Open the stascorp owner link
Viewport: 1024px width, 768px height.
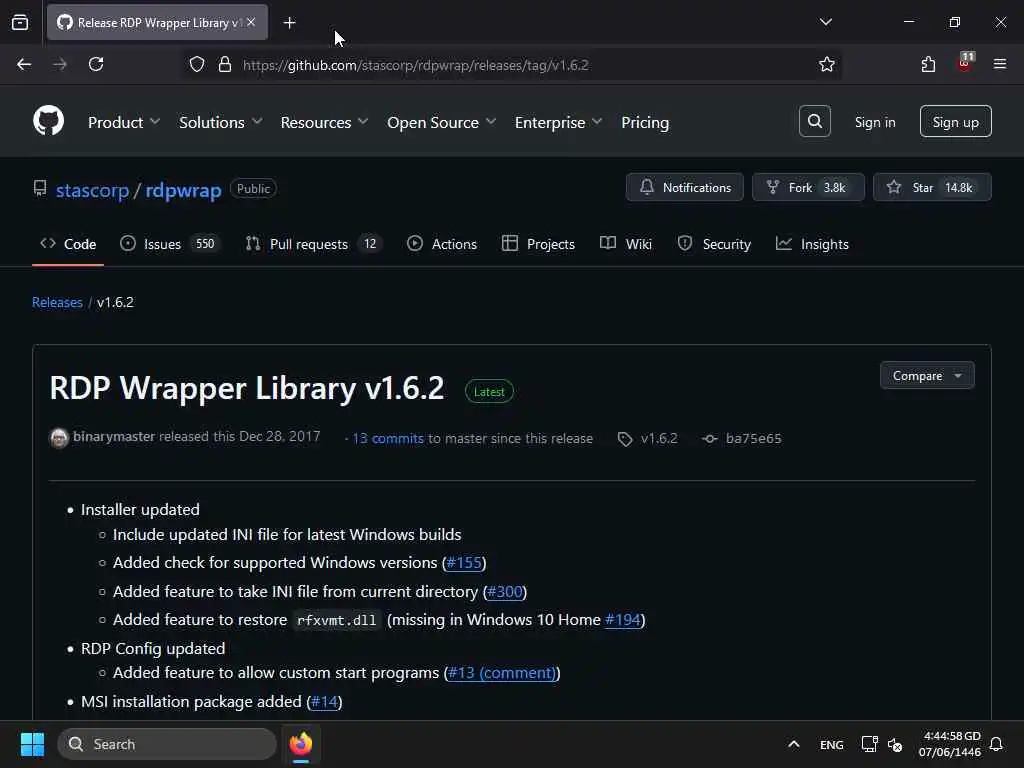(92, 190)
